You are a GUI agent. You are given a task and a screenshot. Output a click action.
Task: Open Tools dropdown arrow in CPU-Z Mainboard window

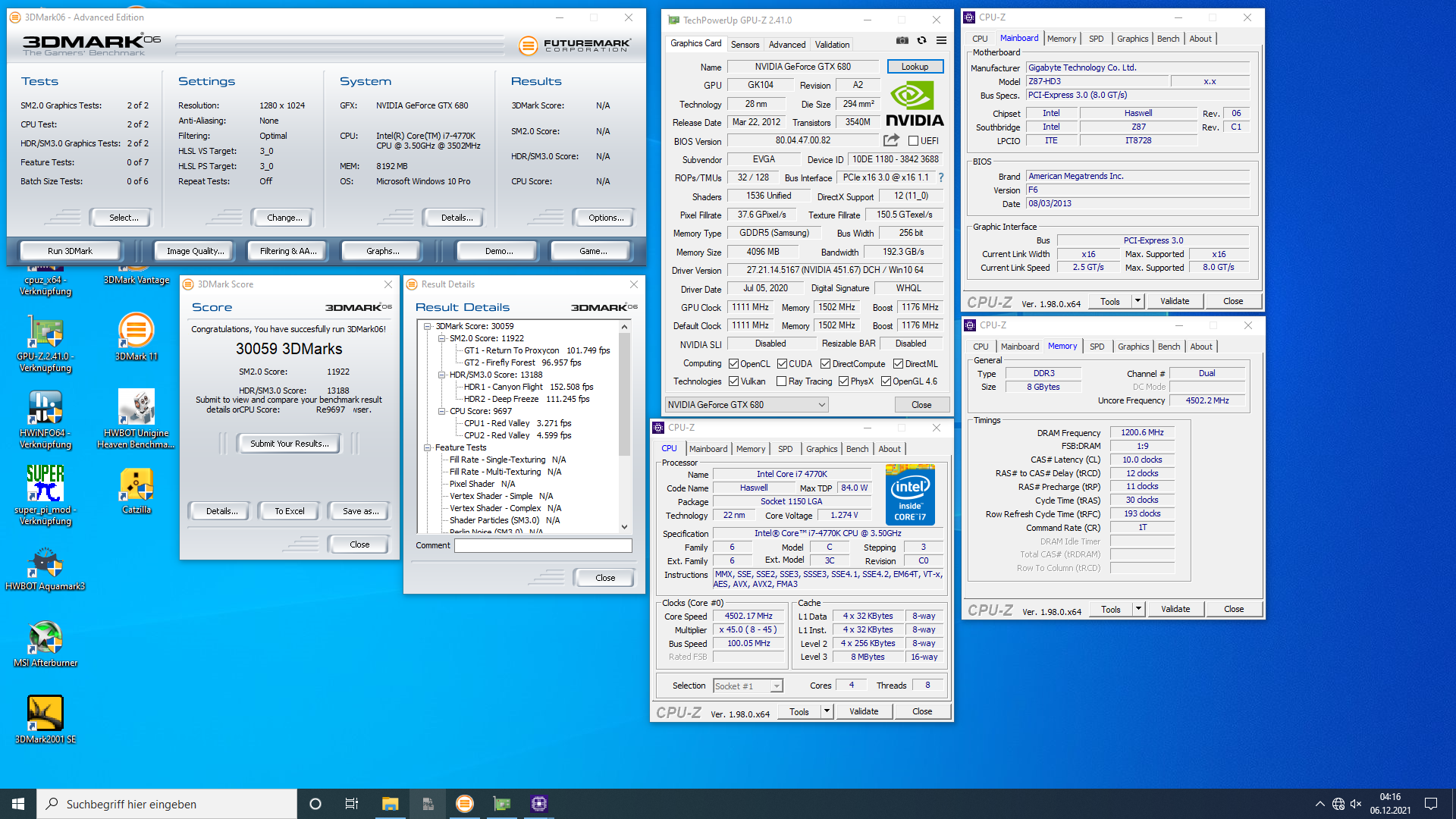point(1137,301)
